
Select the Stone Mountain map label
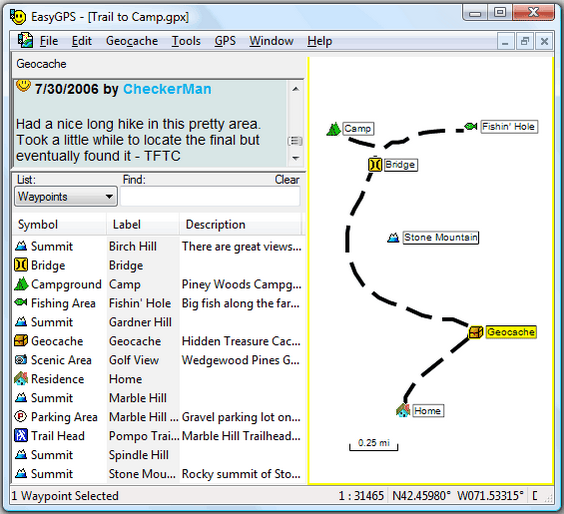tap(441, 237)
